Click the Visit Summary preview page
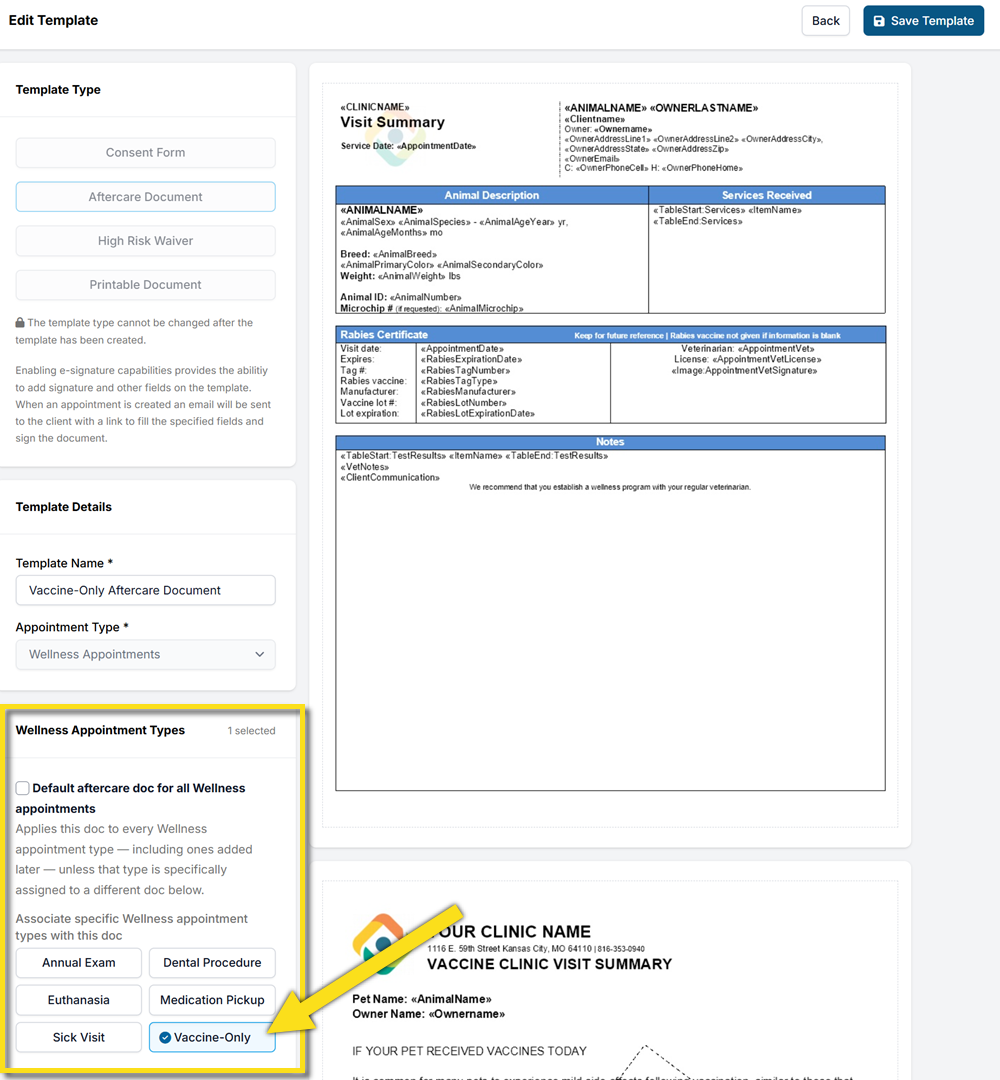 coord(610,455)
